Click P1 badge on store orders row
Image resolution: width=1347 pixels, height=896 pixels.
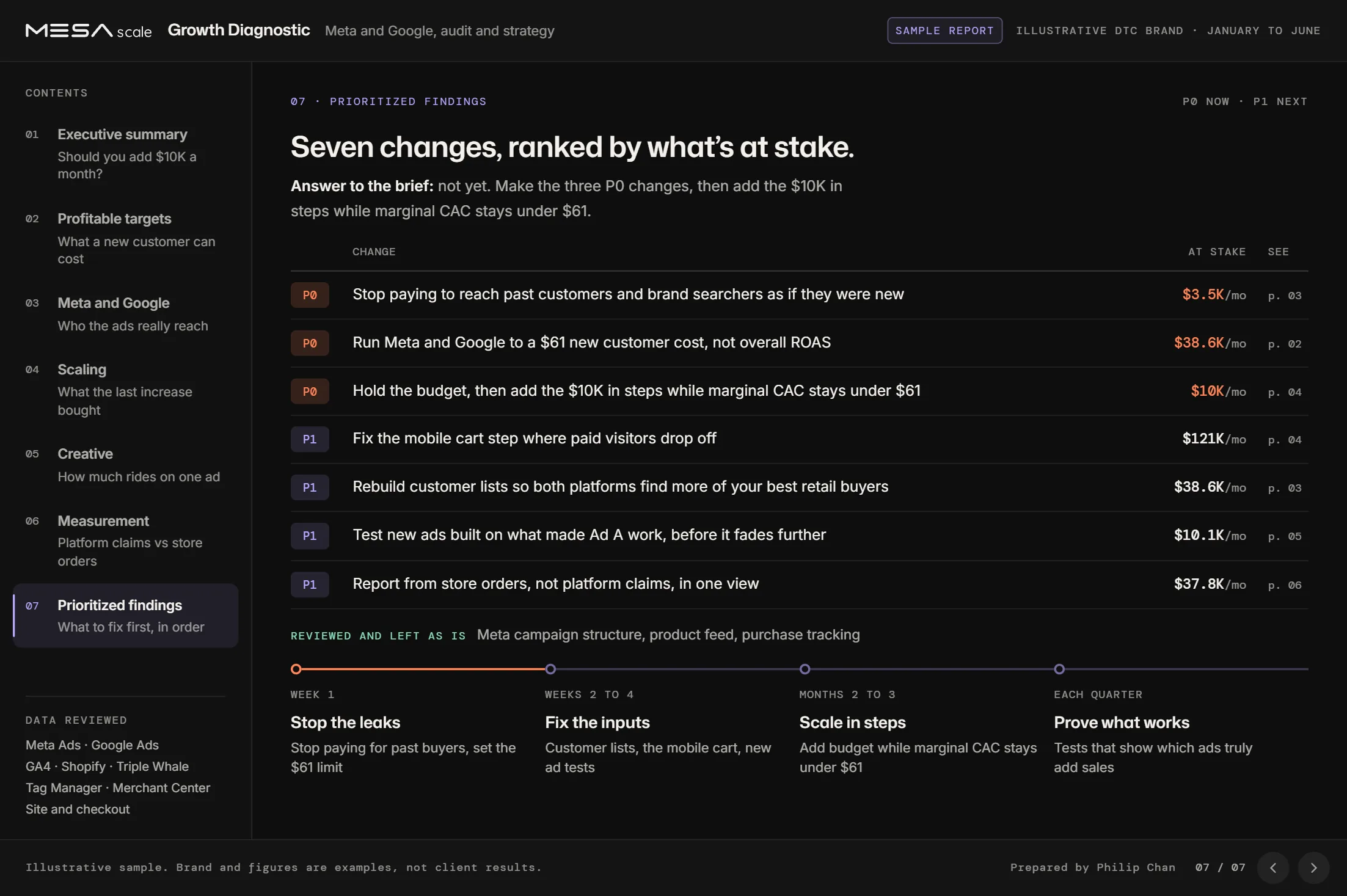coord(310,585)
